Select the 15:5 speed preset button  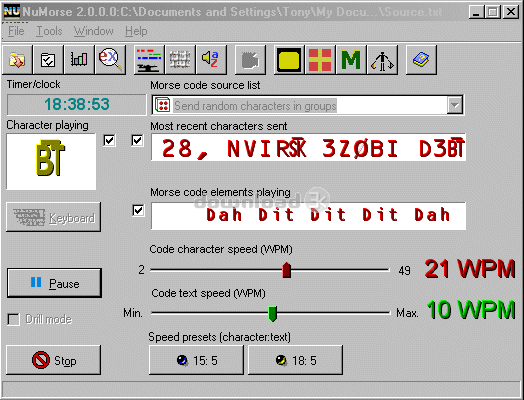coord(196,360)
